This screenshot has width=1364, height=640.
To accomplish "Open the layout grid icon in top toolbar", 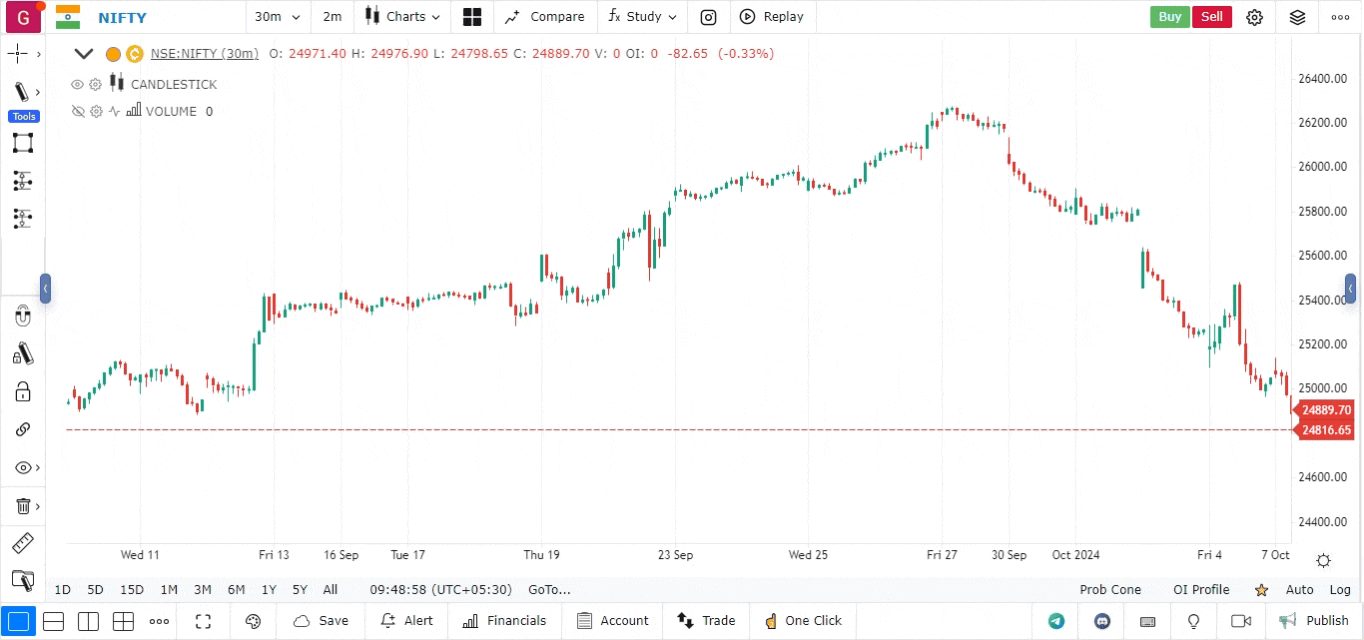I will [472, 17].
